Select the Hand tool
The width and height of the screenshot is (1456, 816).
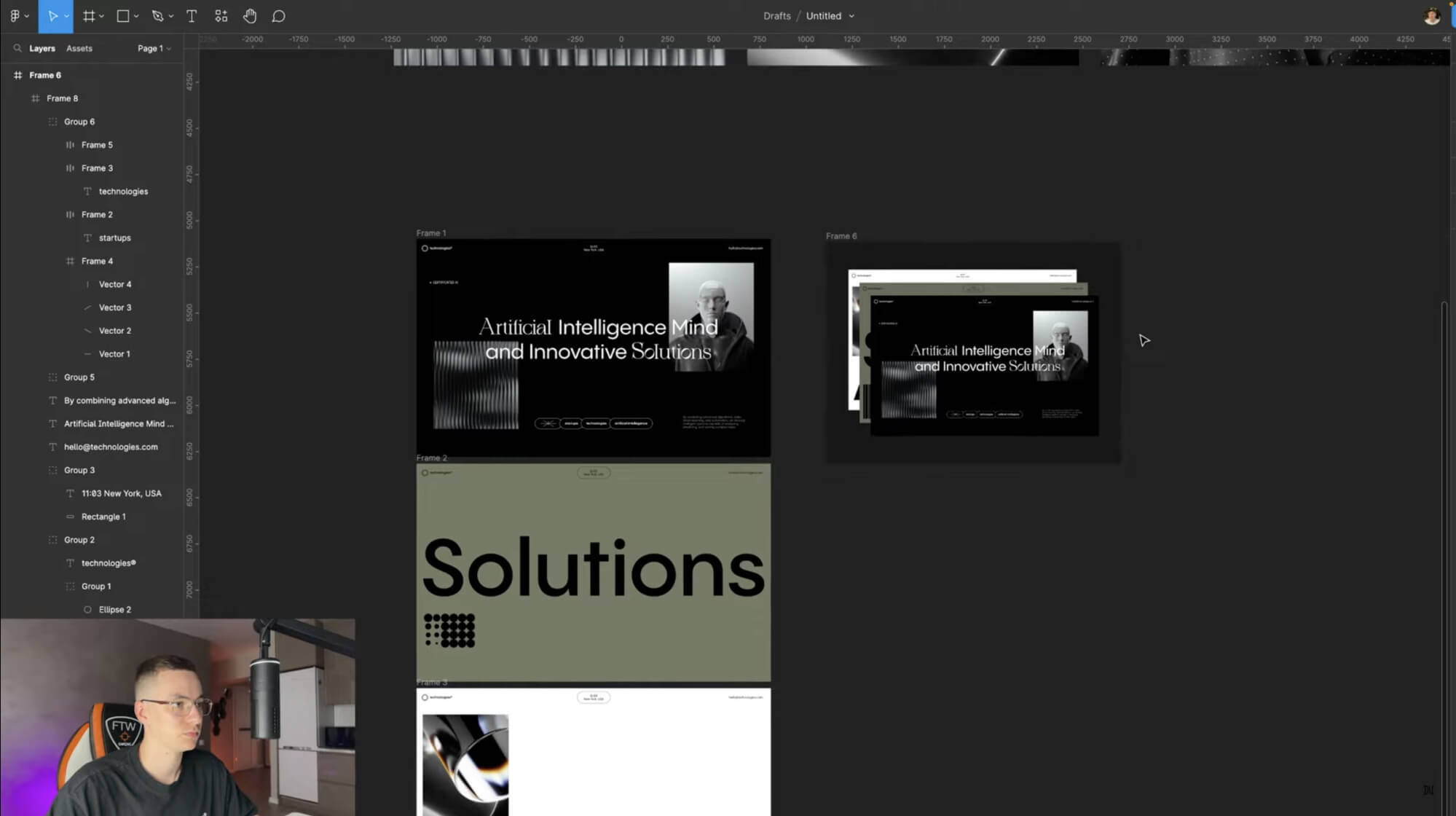click(250, 16)
